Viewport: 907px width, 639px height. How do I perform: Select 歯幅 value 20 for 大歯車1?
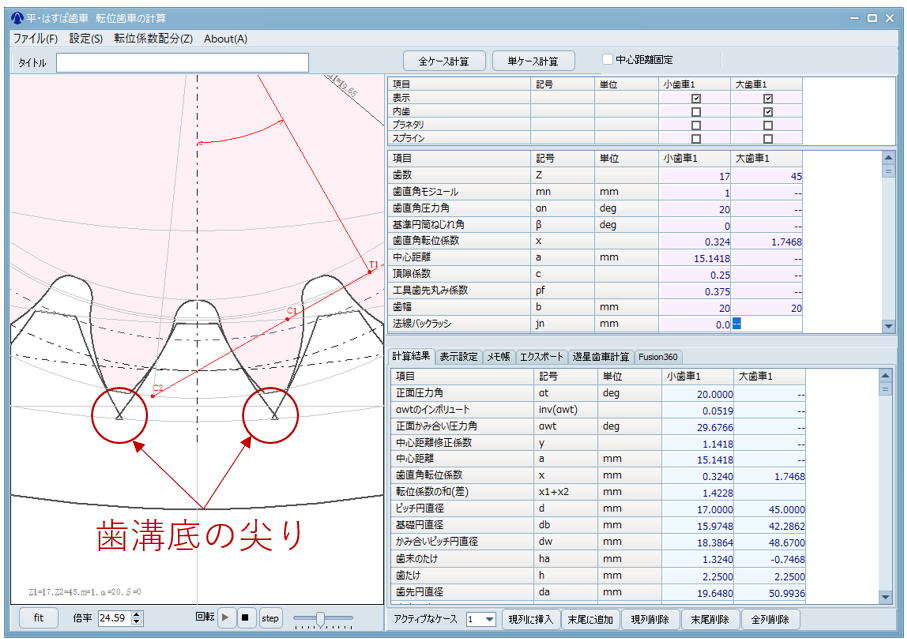tap(766, 308)
